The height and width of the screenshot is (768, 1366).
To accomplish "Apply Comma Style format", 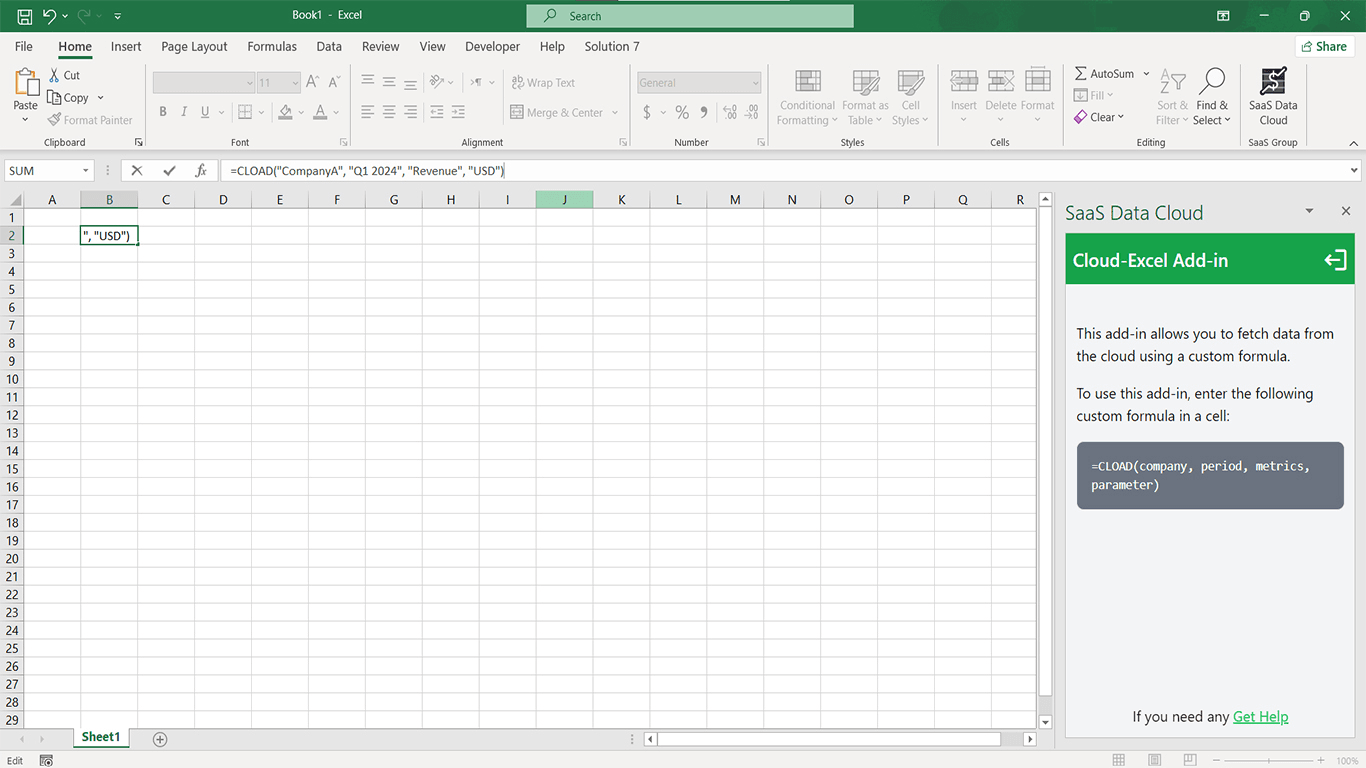I will pyautogui.click(x=704, y=112).
